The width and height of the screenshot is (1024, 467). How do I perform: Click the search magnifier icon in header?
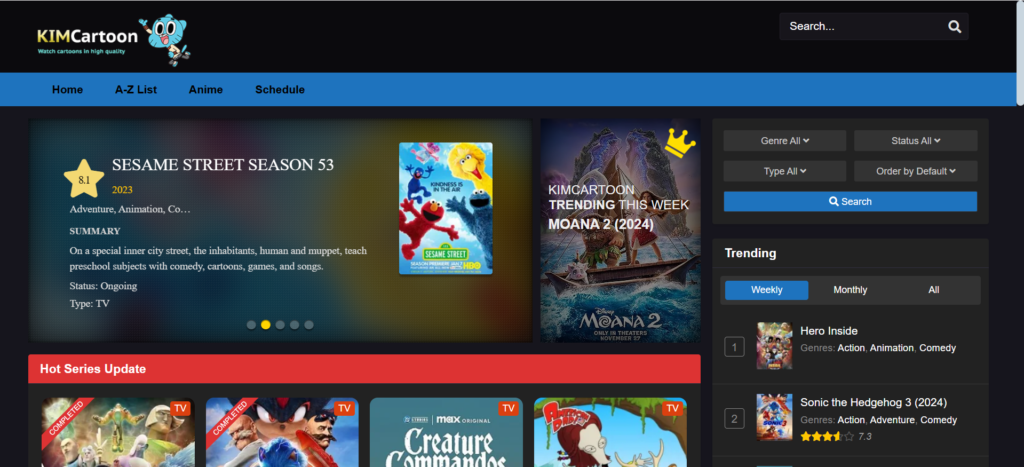coord(954,27)
